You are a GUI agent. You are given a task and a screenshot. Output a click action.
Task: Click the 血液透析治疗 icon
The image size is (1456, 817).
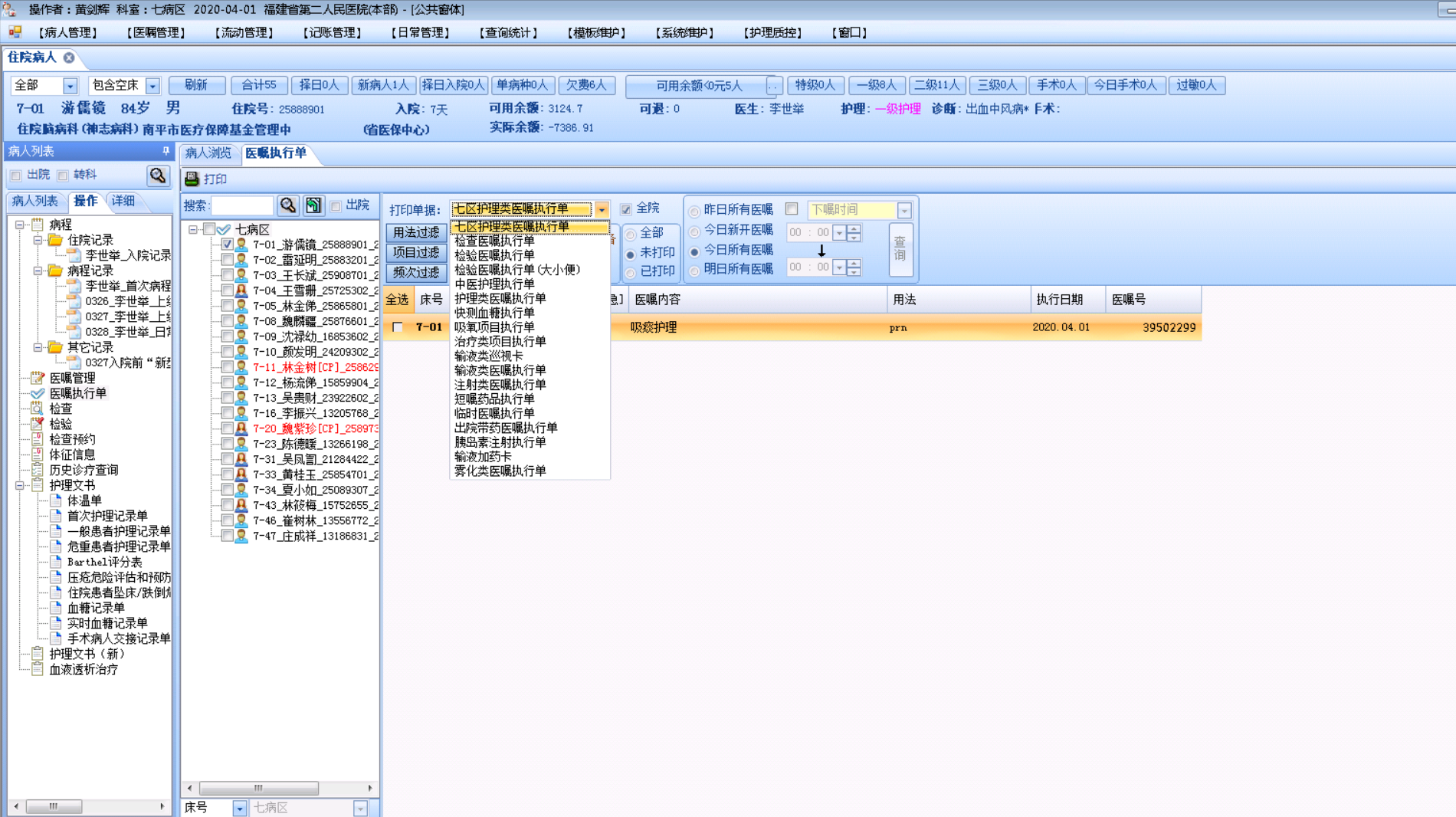point(37,669)
